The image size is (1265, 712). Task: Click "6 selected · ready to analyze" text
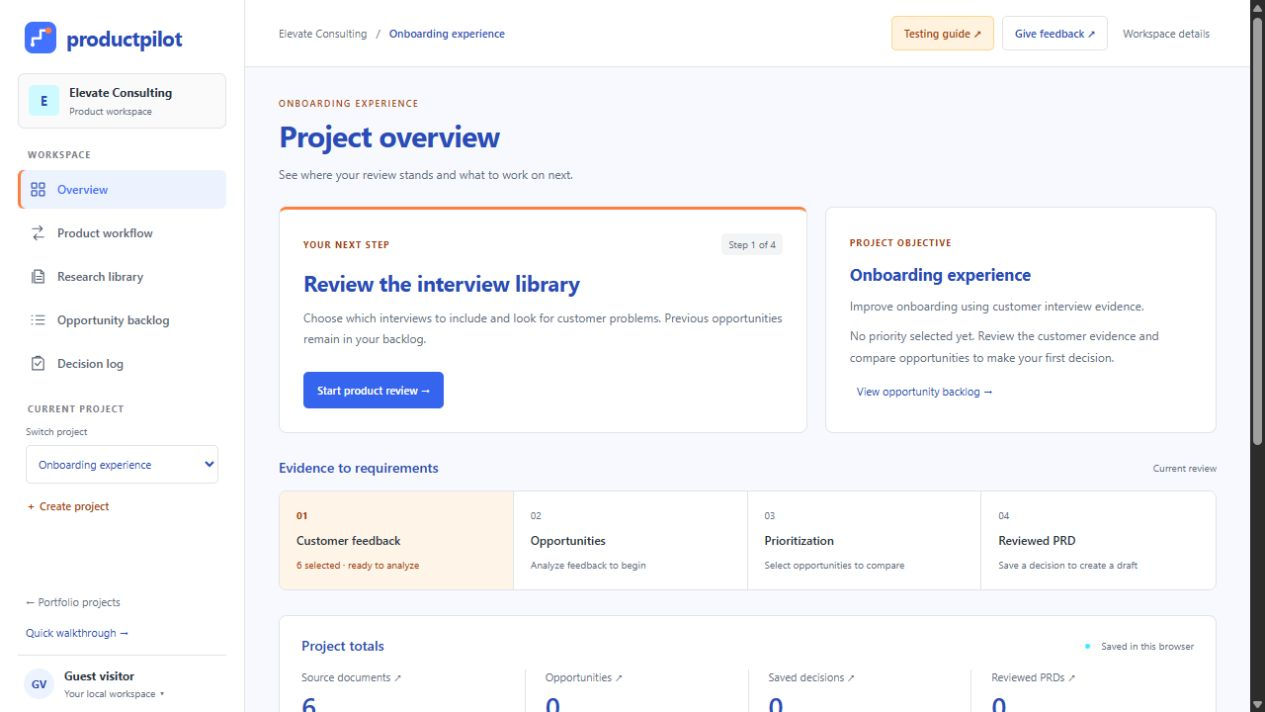pyautogui.click(x=357, y=566)
